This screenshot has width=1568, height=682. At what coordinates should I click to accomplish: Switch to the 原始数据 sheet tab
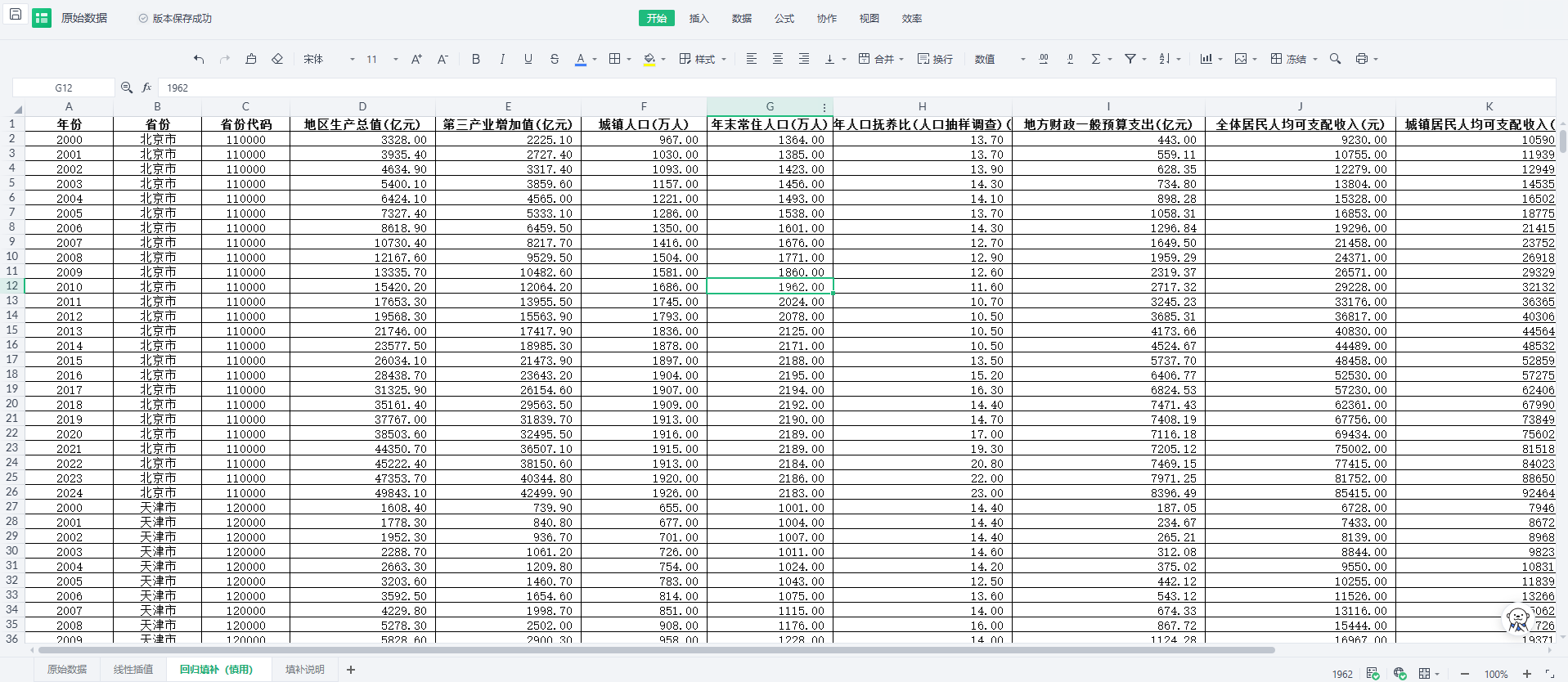point(67,670)
